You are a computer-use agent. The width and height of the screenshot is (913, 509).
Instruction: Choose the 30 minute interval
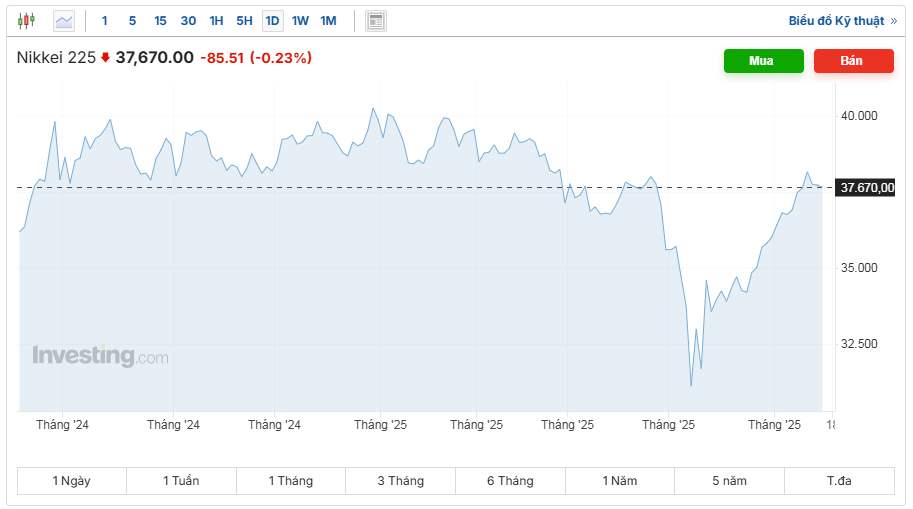point(188,20)
